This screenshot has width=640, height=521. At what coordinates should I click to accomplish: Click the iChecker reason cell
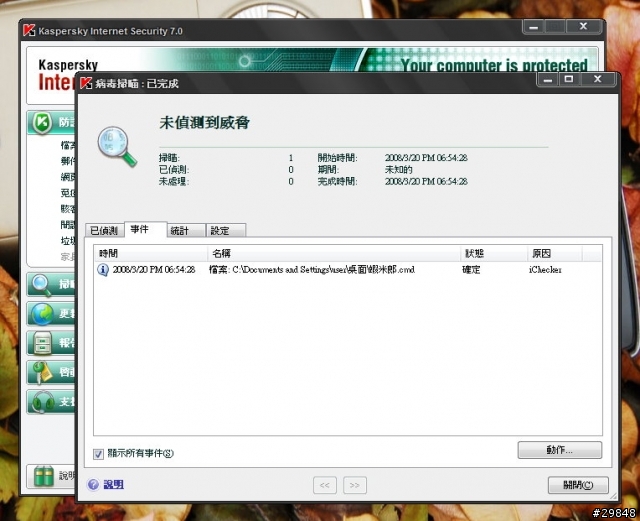click(x=545, y=269)
